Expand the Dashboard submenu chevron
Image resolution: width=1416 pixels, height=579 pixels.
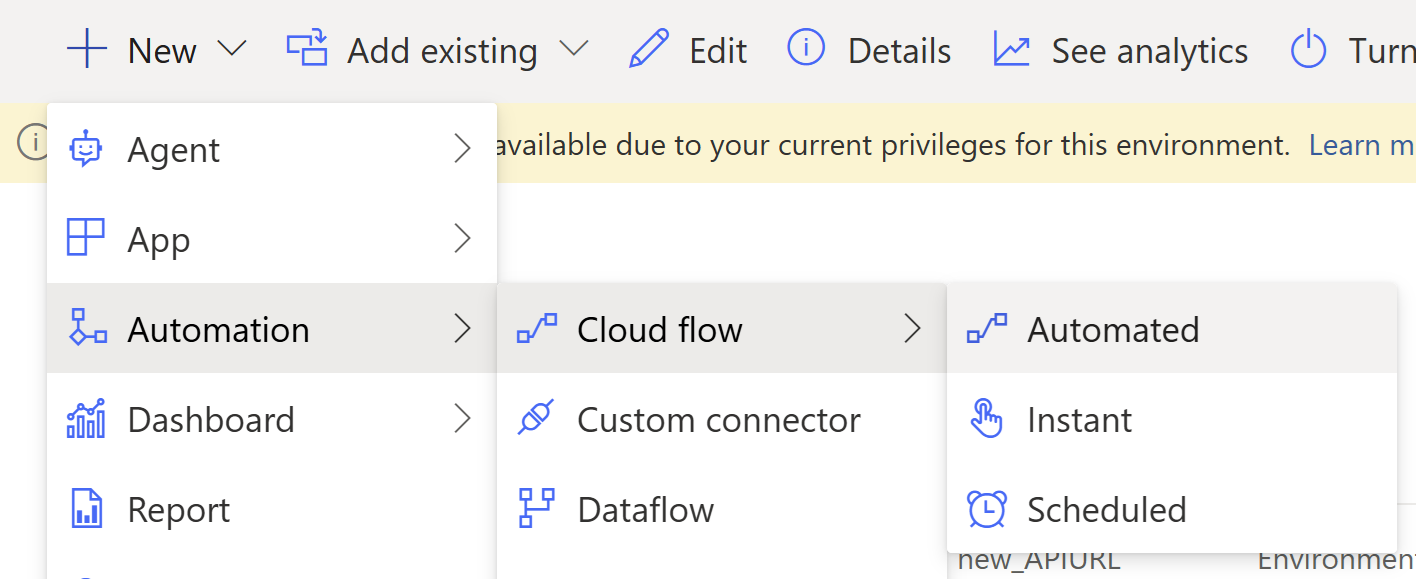(x=462, y=419)
